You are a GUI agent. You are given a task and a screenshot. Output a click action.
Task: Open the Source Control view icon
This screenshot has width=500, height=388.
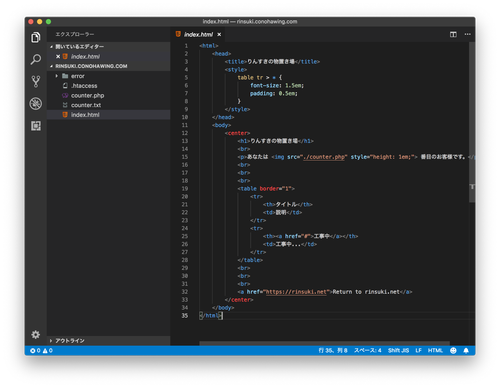pos(36,82)
